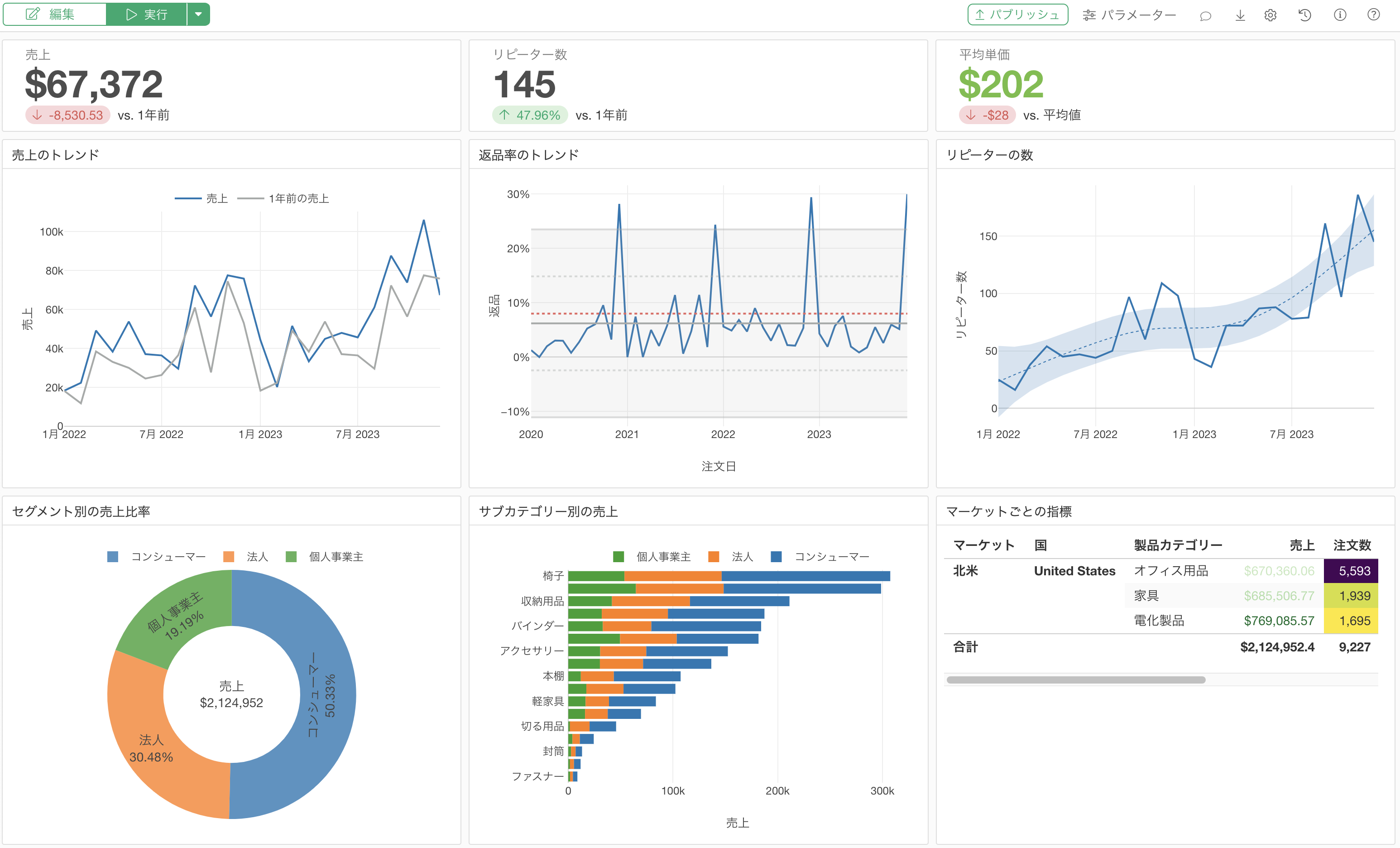The height and width of the screenshot is (848, 1400).
Task: Click the pencil icon in 編集 button
Action: 33,14
